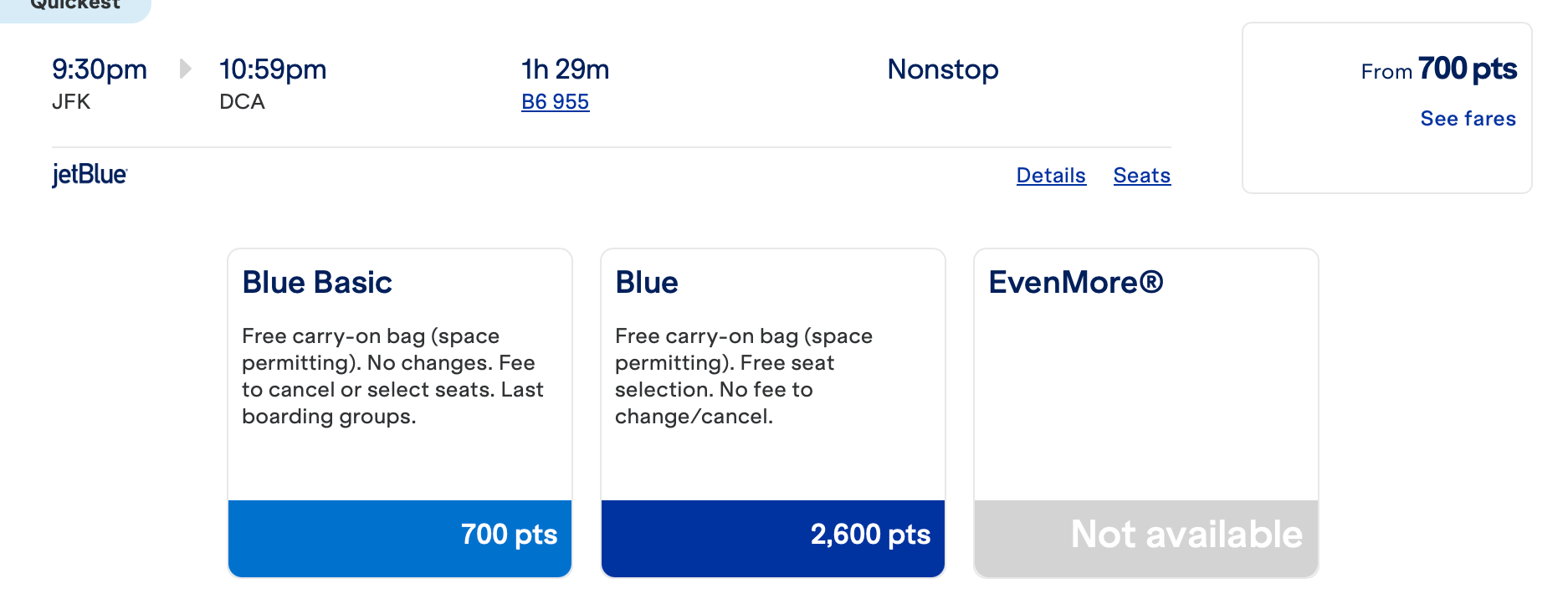The width and height of the screenshot is (1568, 594).
Task: Click the Blue Basic fare description text
Action: click(392, 376)
